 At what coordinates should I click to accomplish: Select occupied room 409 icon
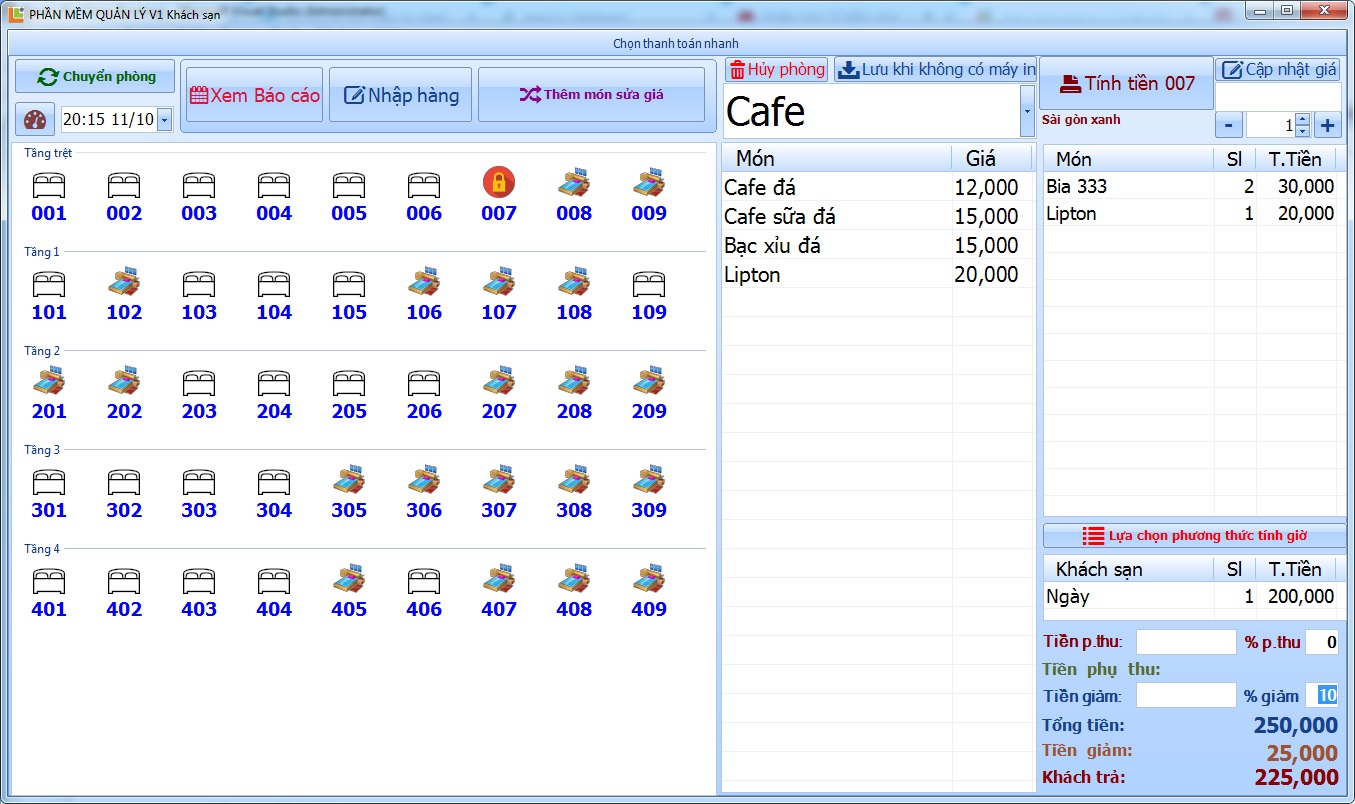[649, 578]
